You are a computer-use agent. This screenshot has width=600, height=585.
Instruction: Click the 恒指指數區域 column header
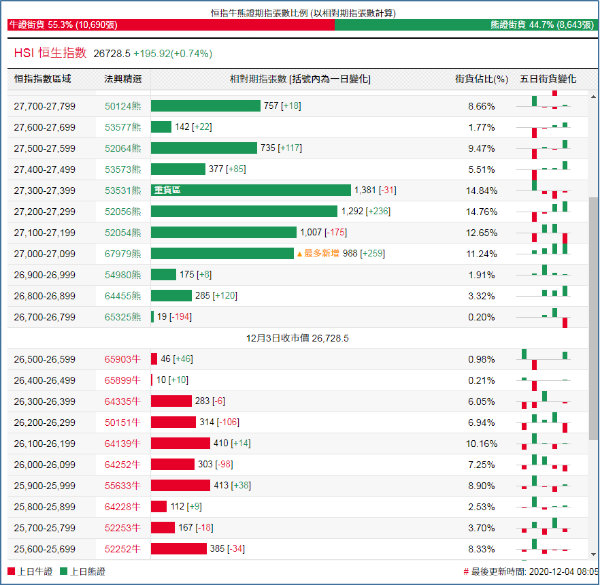[42, 79]
